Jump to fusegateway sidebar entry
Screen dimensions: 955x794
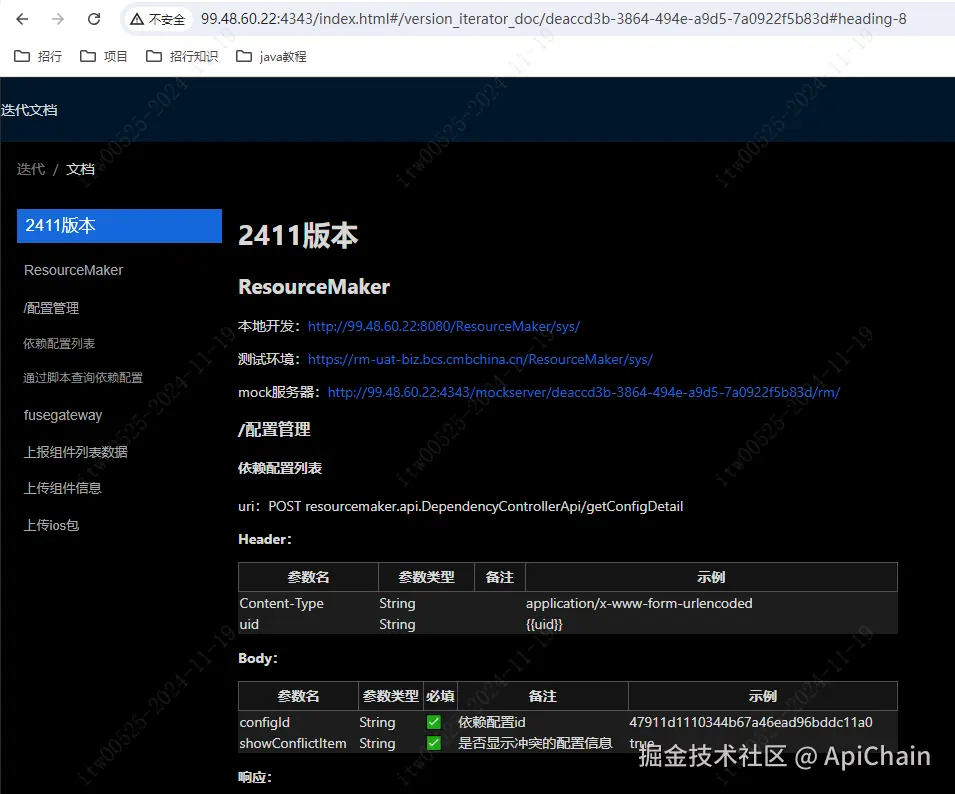[x=63, y=415]
